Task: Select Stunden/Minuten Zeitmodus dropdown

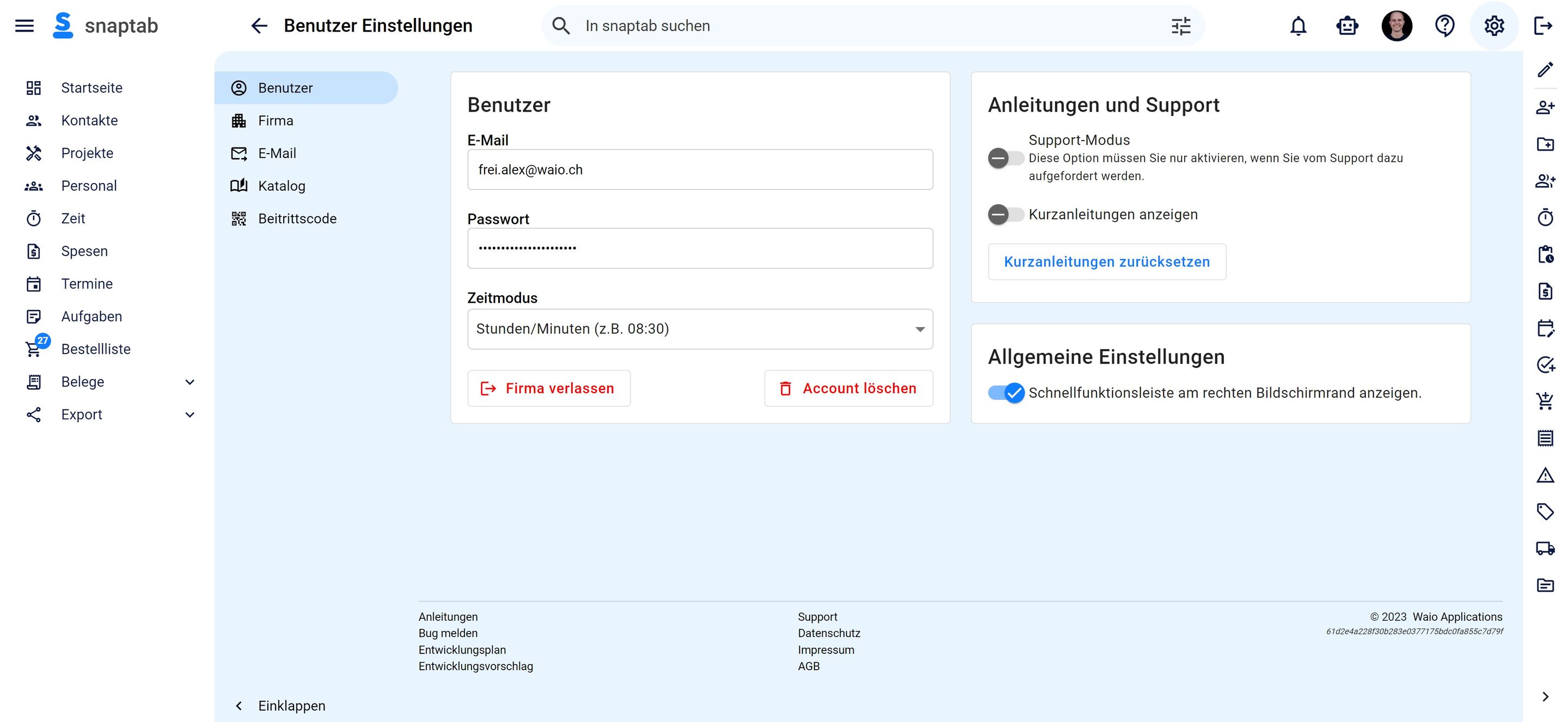Action: pos(700,328)
